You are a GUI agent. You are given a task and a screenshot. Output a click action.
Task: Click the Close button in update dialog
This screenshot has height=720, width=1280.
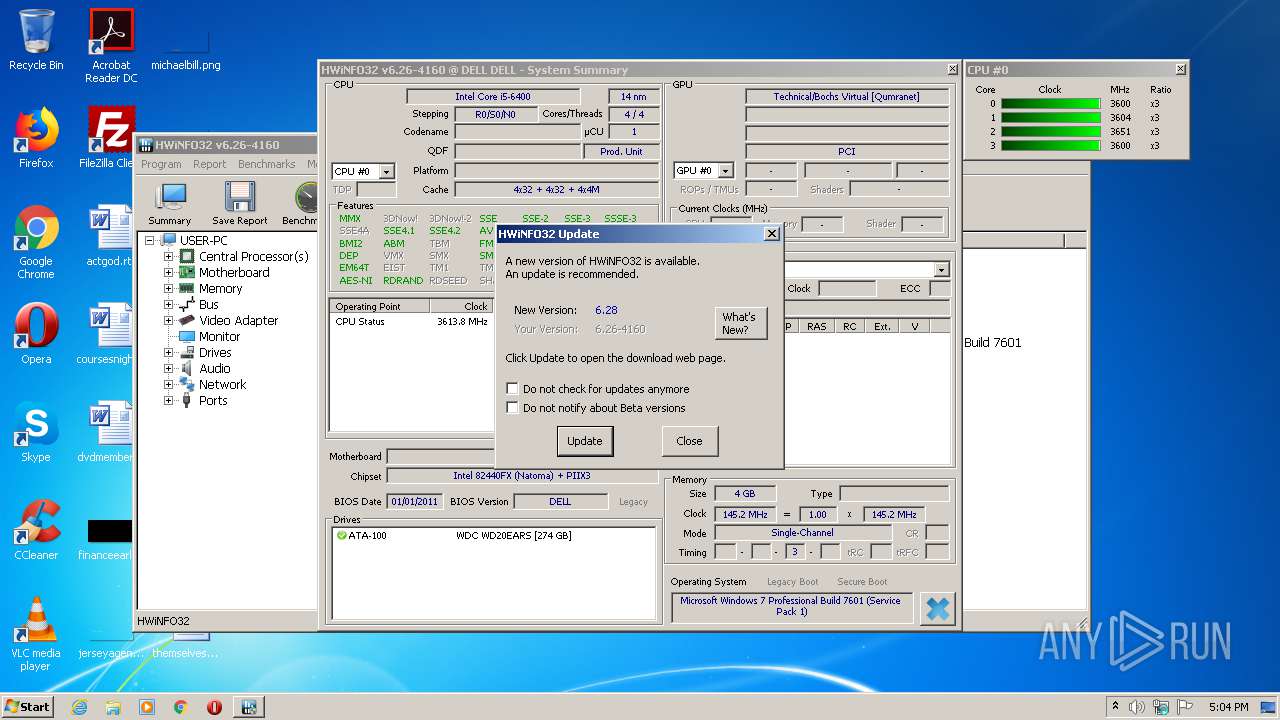pos(689,441)
